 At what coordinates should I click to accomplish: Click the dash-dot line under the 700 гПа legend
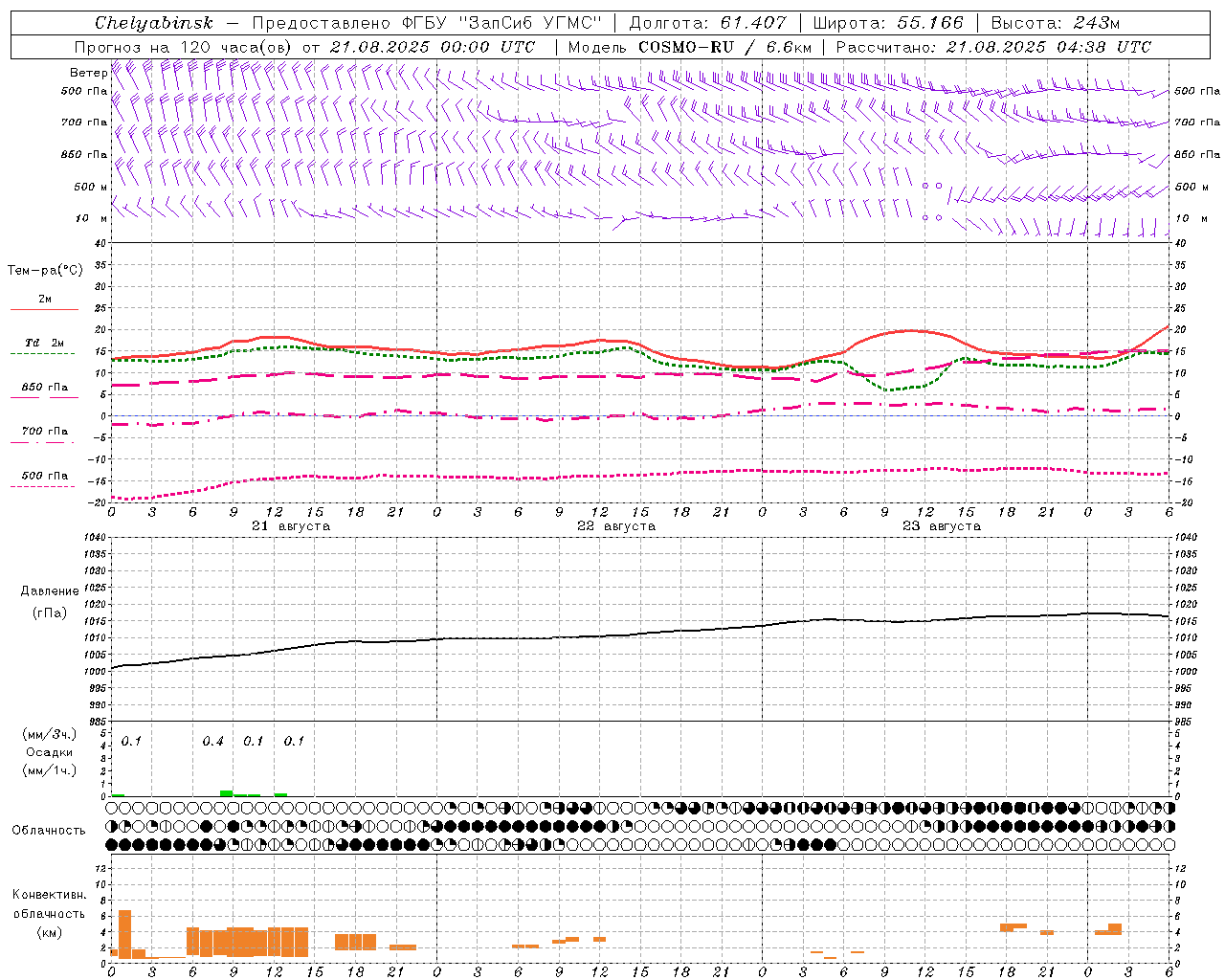coord(42,442)
